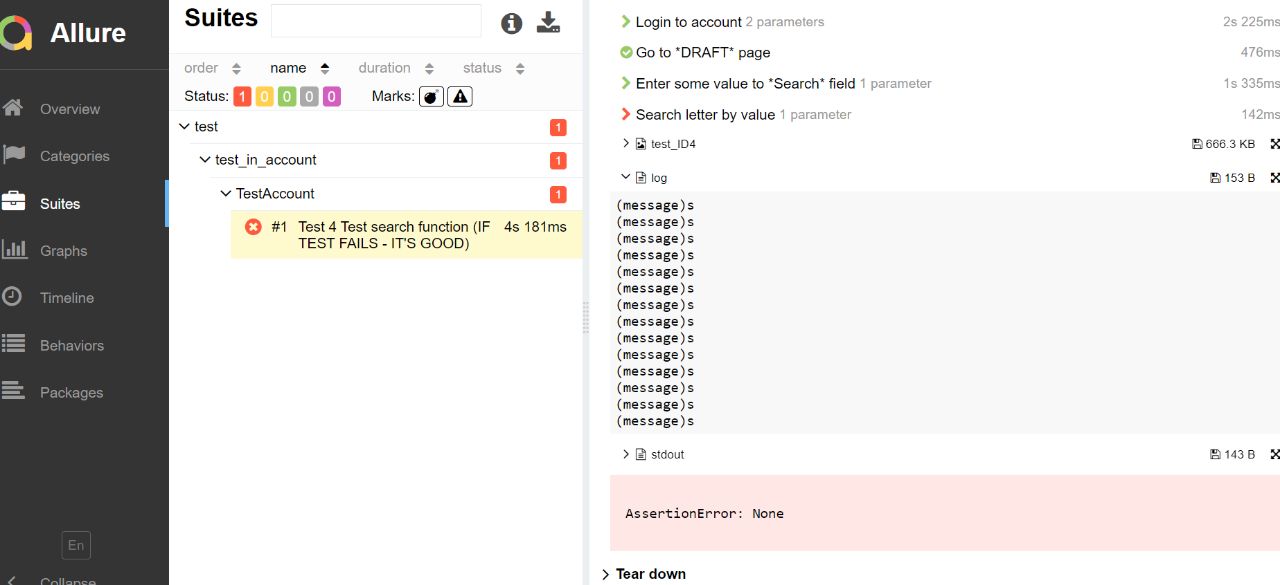Click the 4s 181ms duration of Test 4
Image resolution: width=1280 pixels, height=585 pixels.
536,227
